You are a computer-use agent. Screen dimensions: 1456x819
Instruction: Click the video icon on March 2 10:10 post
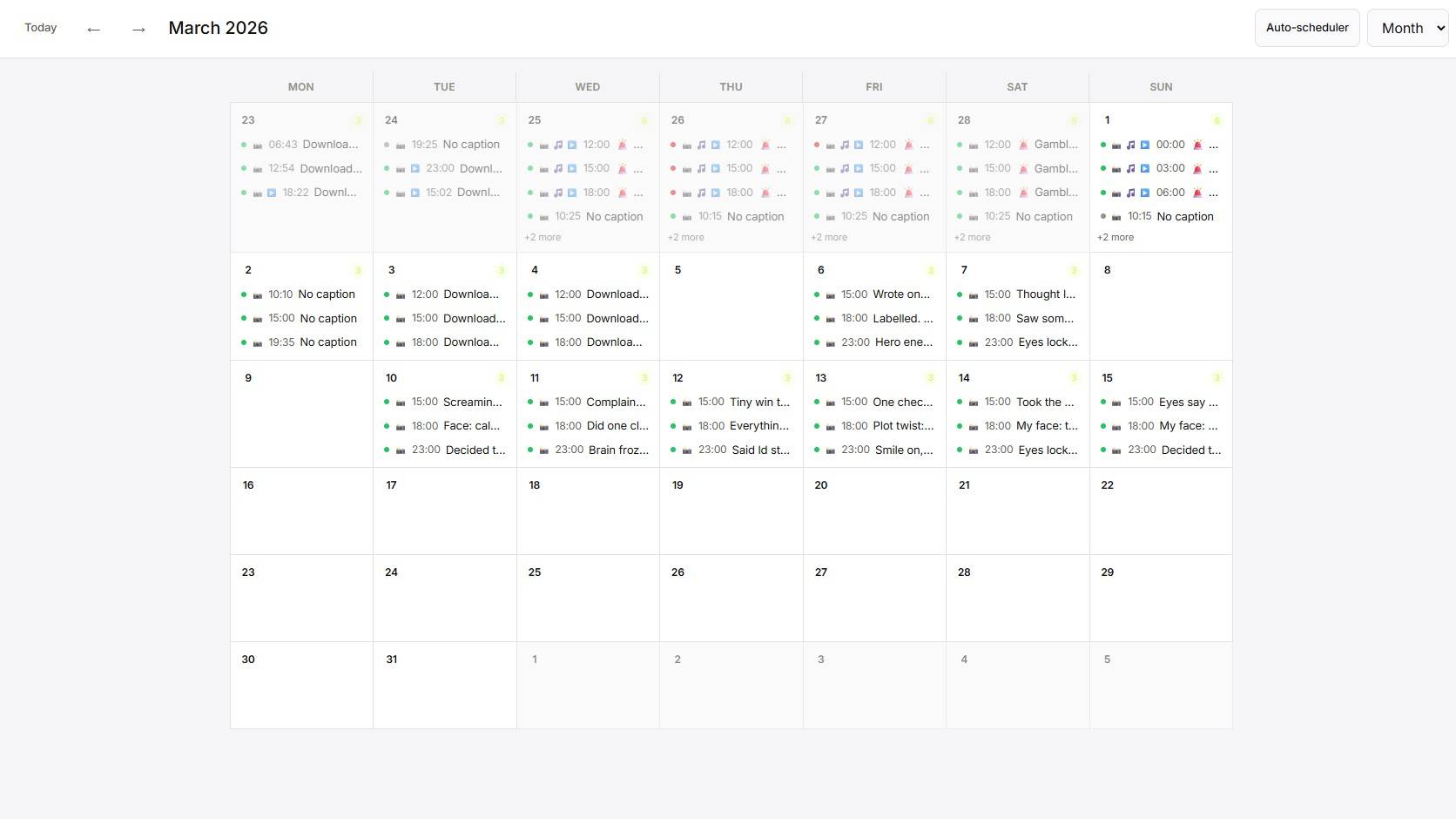(x=258, y=295)
